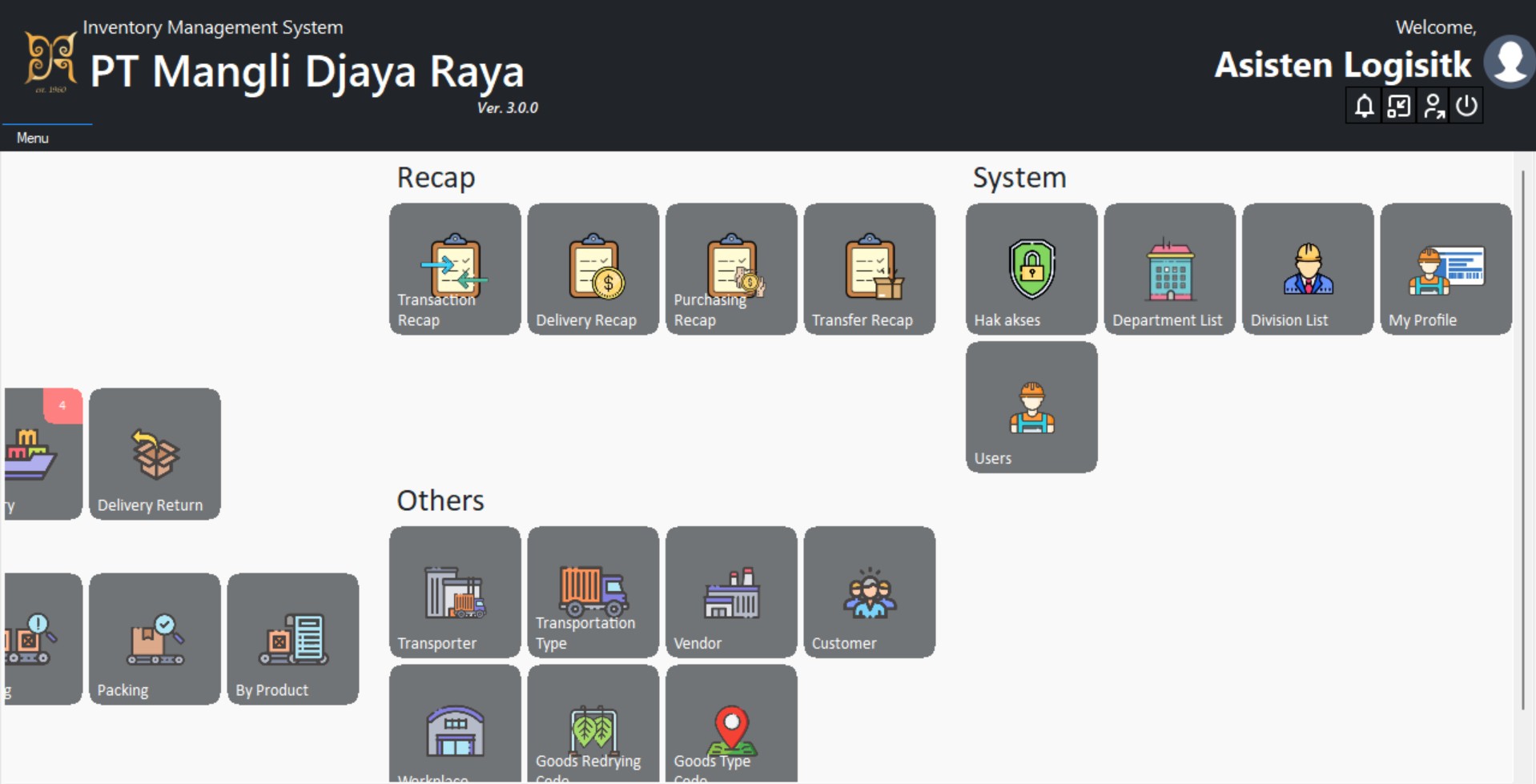The image size is (1536, 784).
Task: Open the Vendor tile
Action: [731, 592]
